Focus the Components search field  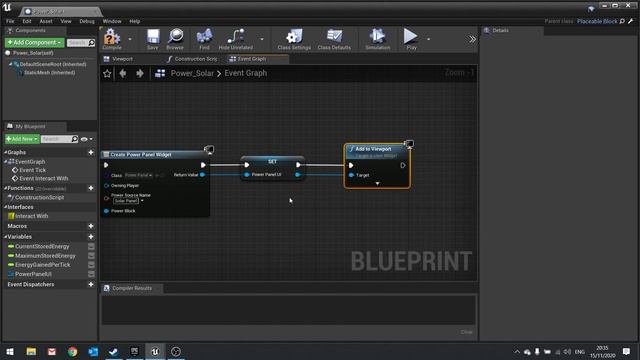pyautogui.click(x=81, y=42)
